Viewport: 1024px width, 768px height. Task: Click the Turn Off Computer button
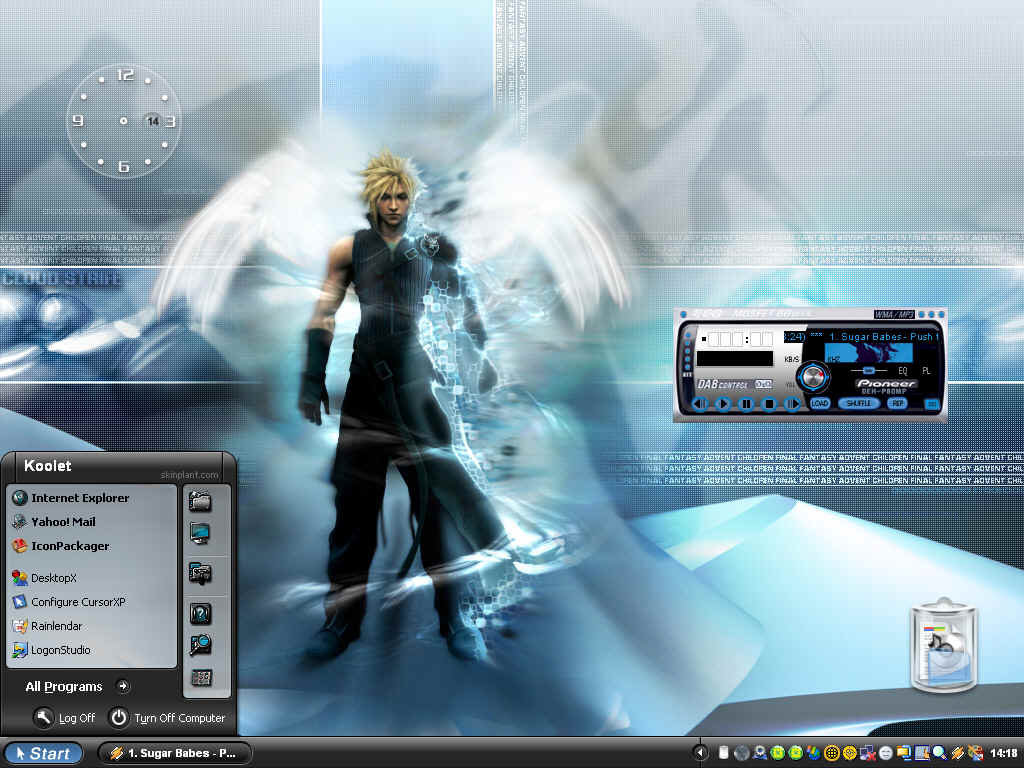pyautogui.click(x=167, y=718)
